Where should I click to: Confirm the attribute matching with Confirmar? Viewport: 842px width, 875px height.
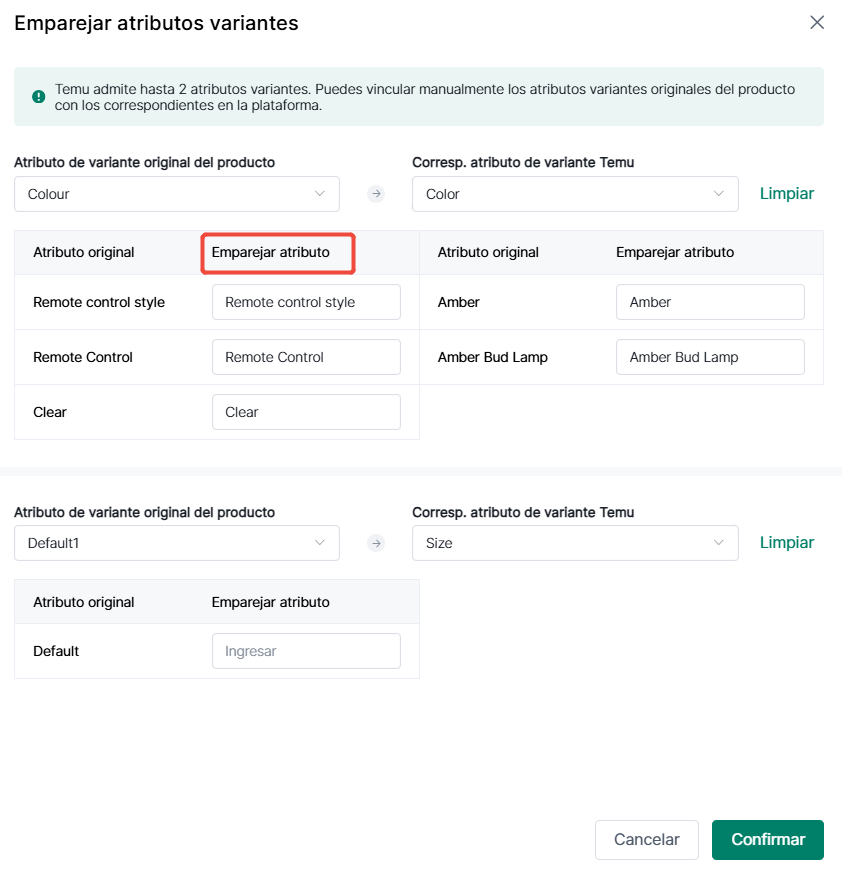(768, 840)
